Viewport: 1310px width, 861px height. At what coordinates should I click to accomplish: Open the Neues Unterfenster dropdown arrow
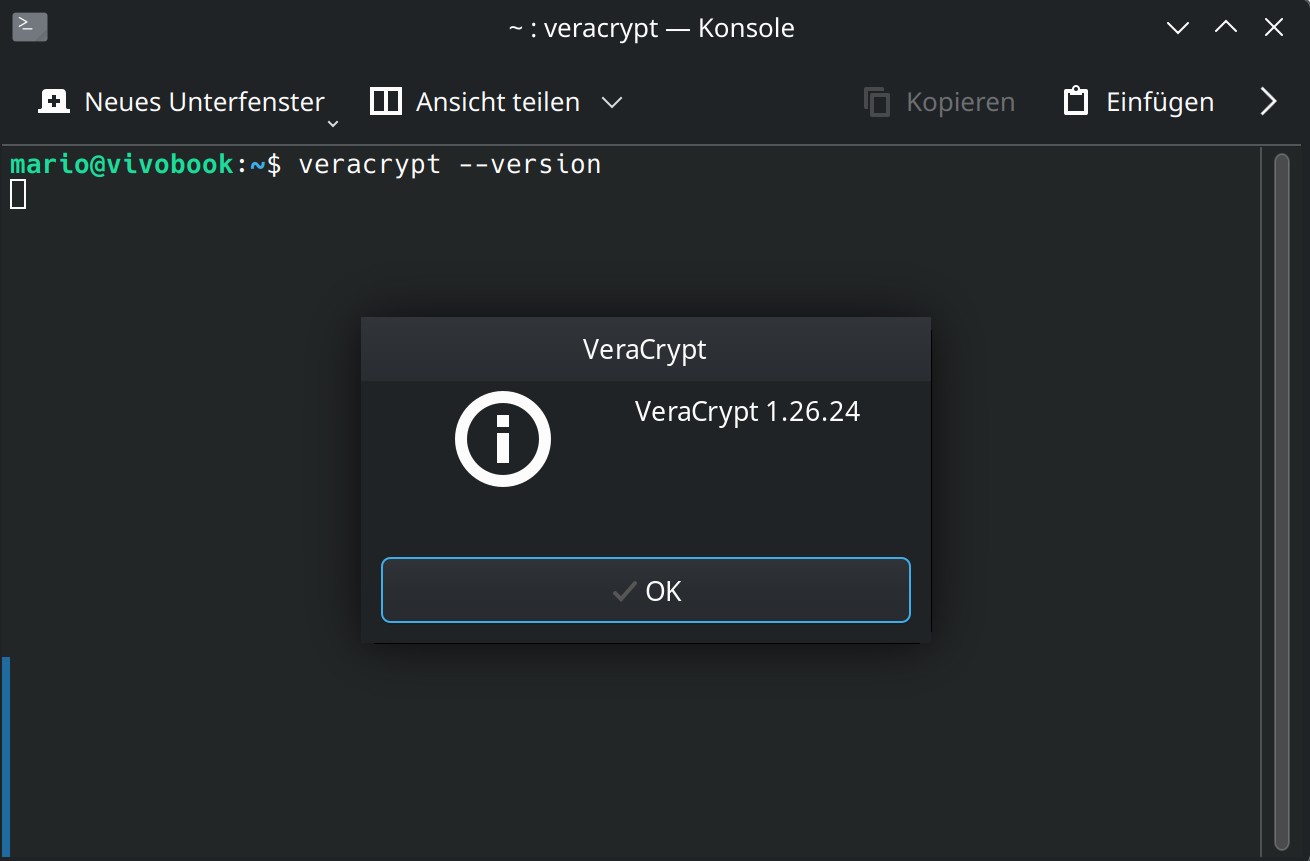(333, 123)
